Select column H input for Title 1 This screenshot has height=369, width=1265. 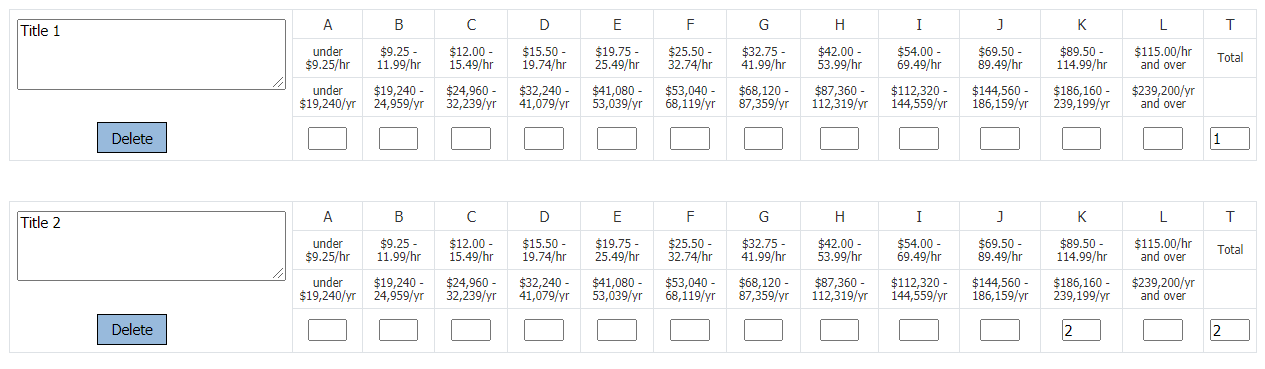[x=839, y=138]
